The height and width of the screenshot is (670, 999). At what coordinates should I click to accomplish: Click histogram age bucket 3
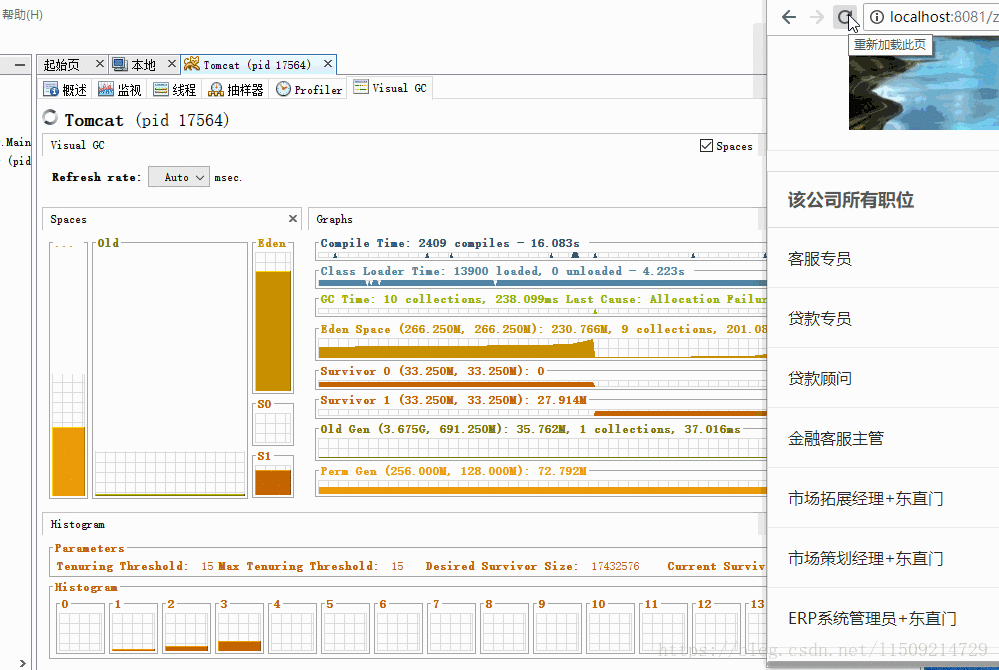point(240,627)
